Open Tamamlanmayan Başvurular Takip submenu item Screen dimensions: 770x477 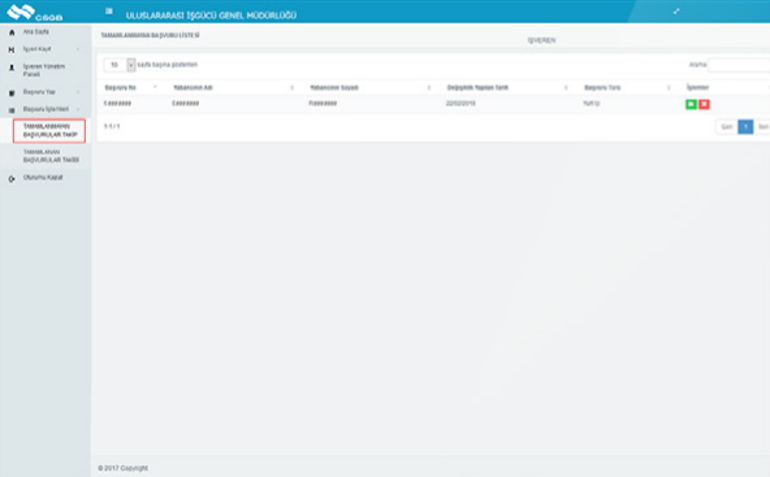[x=50, y=130]
